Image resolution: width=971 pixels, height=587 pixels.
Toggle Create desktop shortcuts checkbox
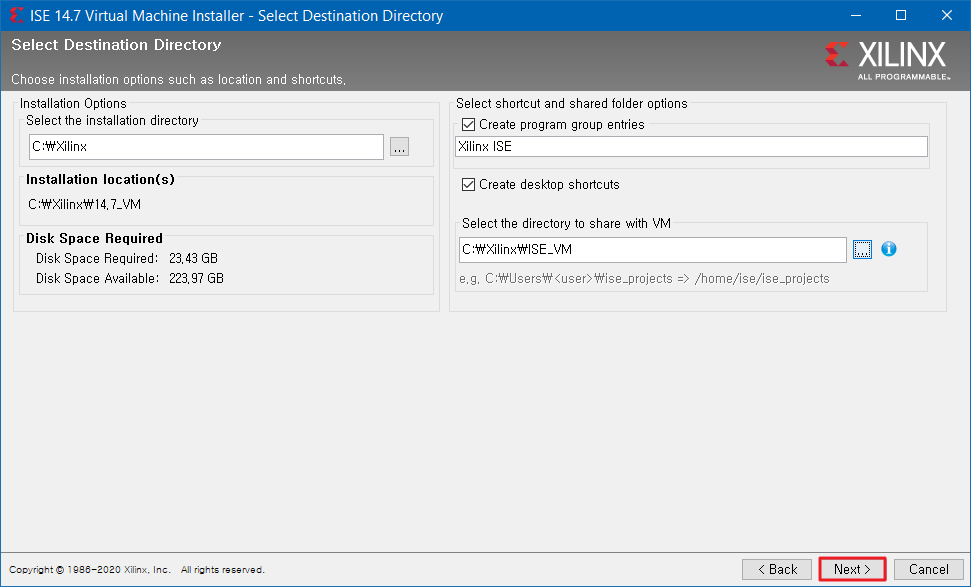tap(469, 185)
